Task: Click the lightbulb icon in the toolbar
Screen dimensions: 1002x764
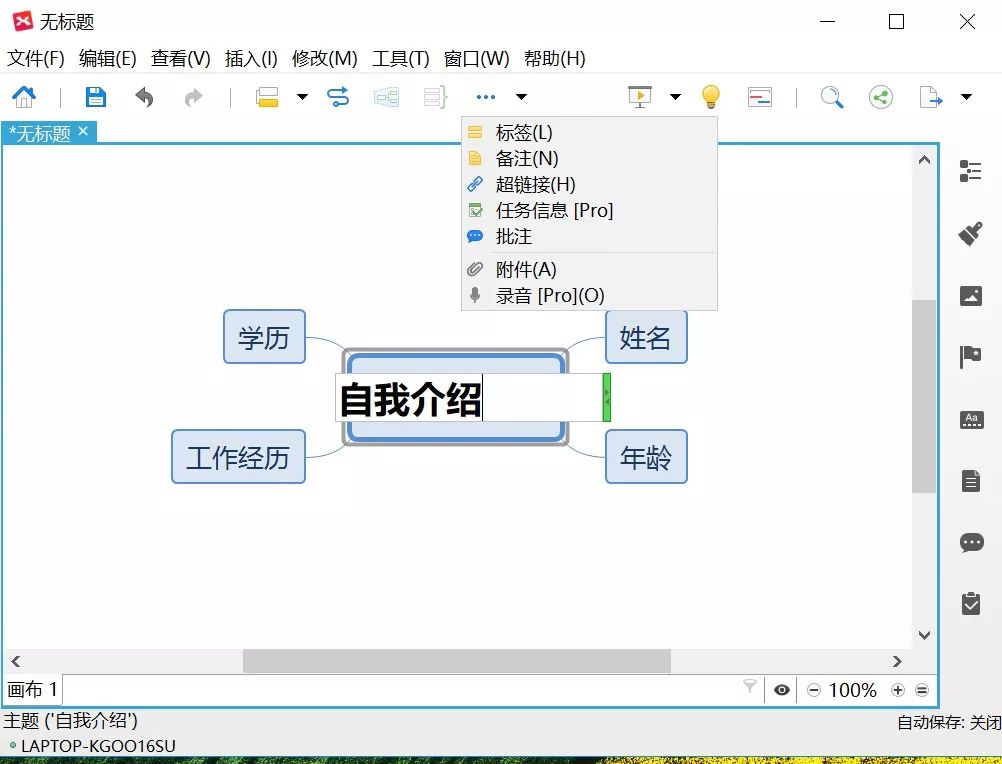Action: (710, 96)
